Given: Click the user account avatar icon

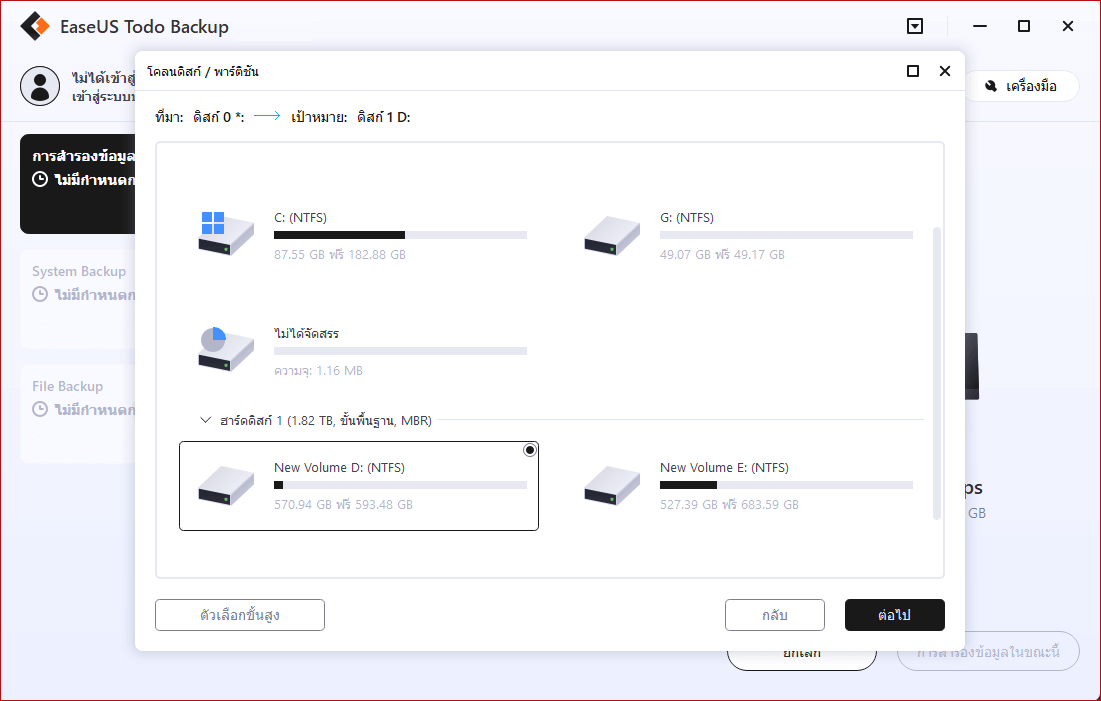Looking at the screenshot, I should pyautogui.click(x=40, y=86).
